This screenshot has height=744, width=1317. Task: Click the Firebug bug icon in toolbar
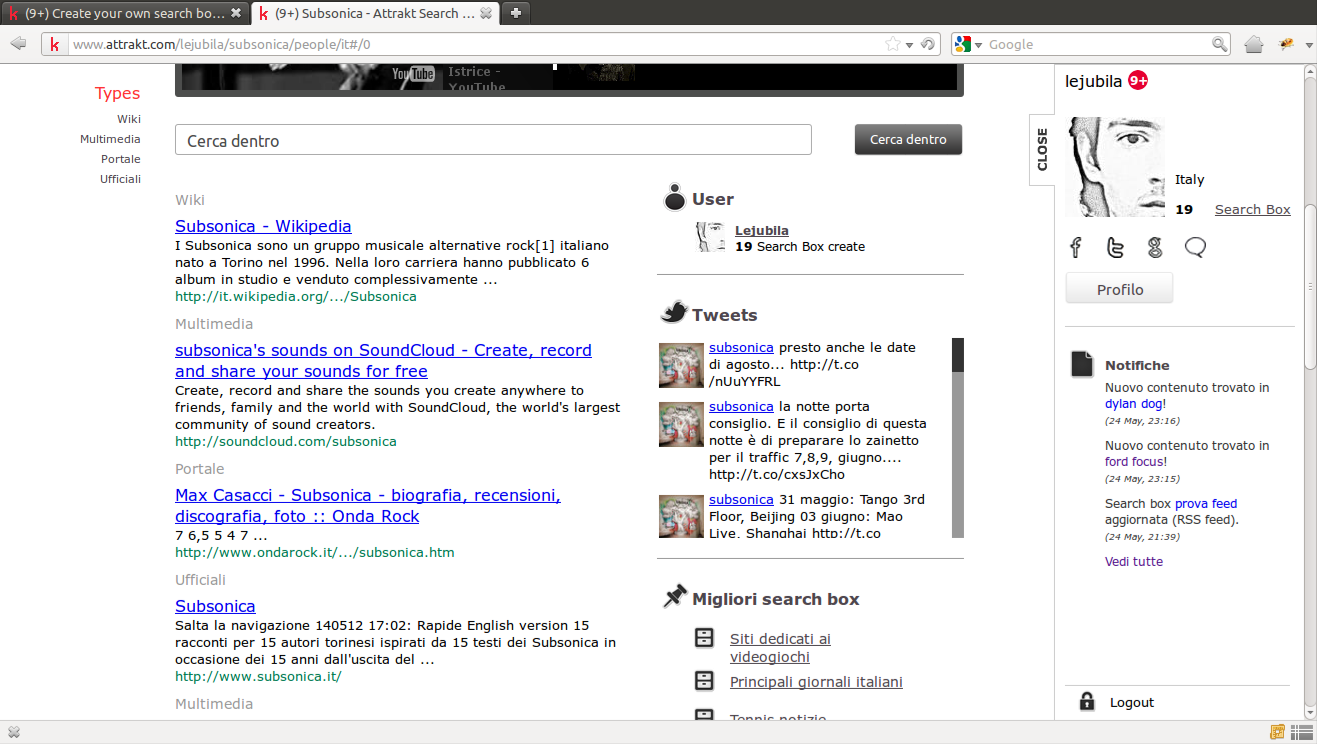click(1286, 44)
